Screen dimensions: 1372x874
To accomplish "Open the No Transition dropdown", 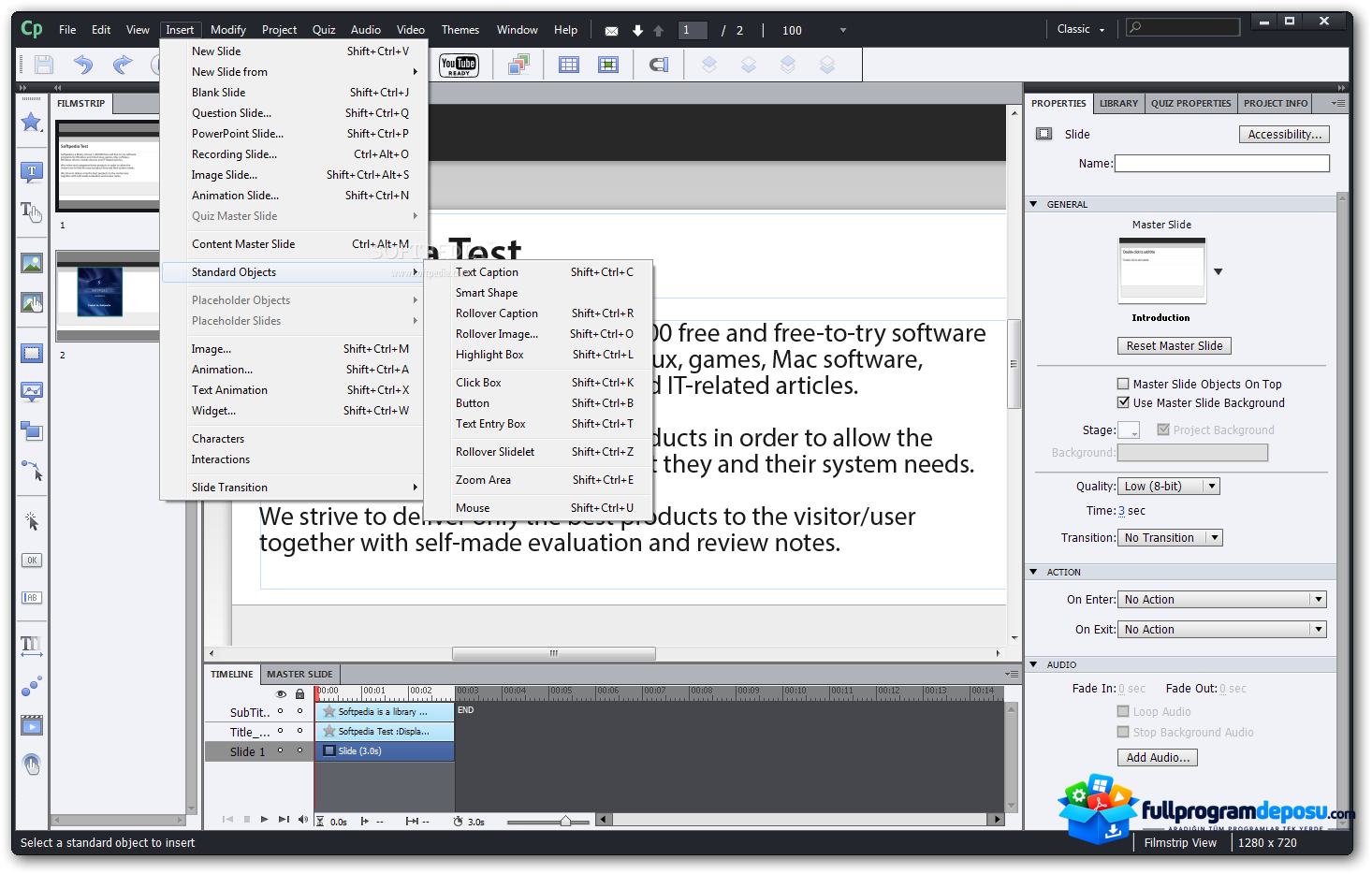I will click(x=1170, y=538).
